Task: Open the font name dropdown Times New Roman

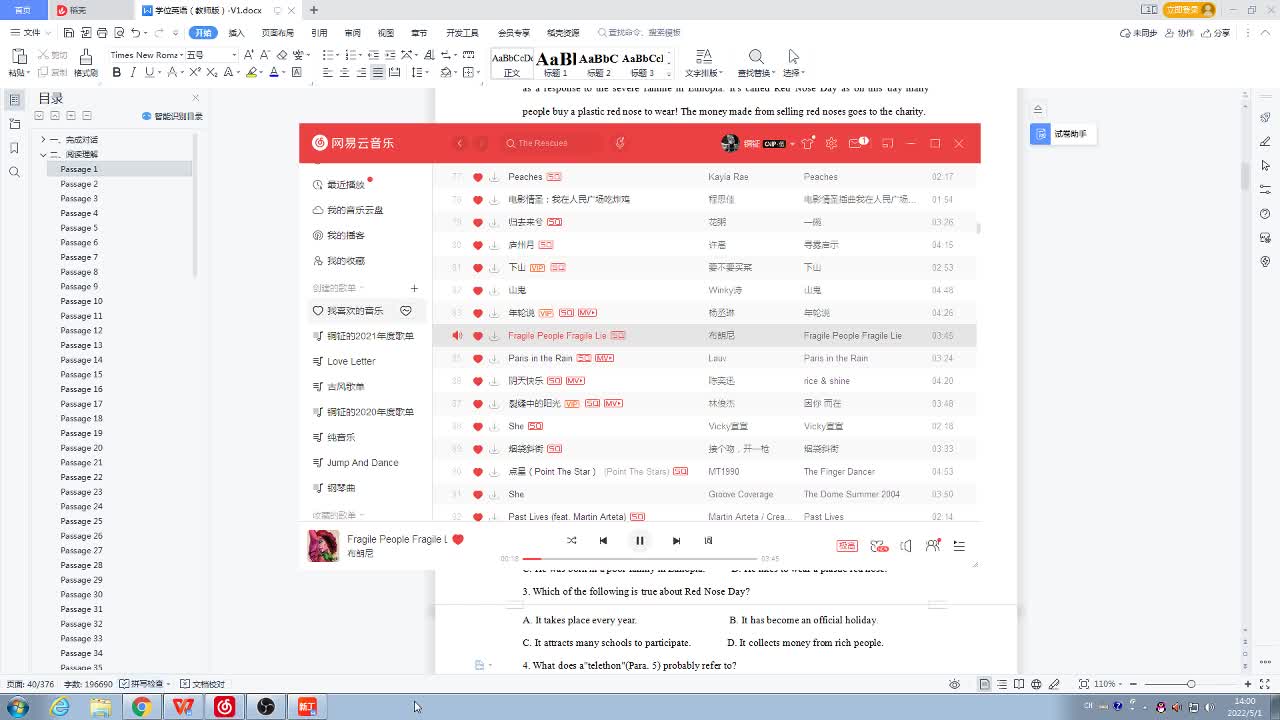Action: (233, 55)
